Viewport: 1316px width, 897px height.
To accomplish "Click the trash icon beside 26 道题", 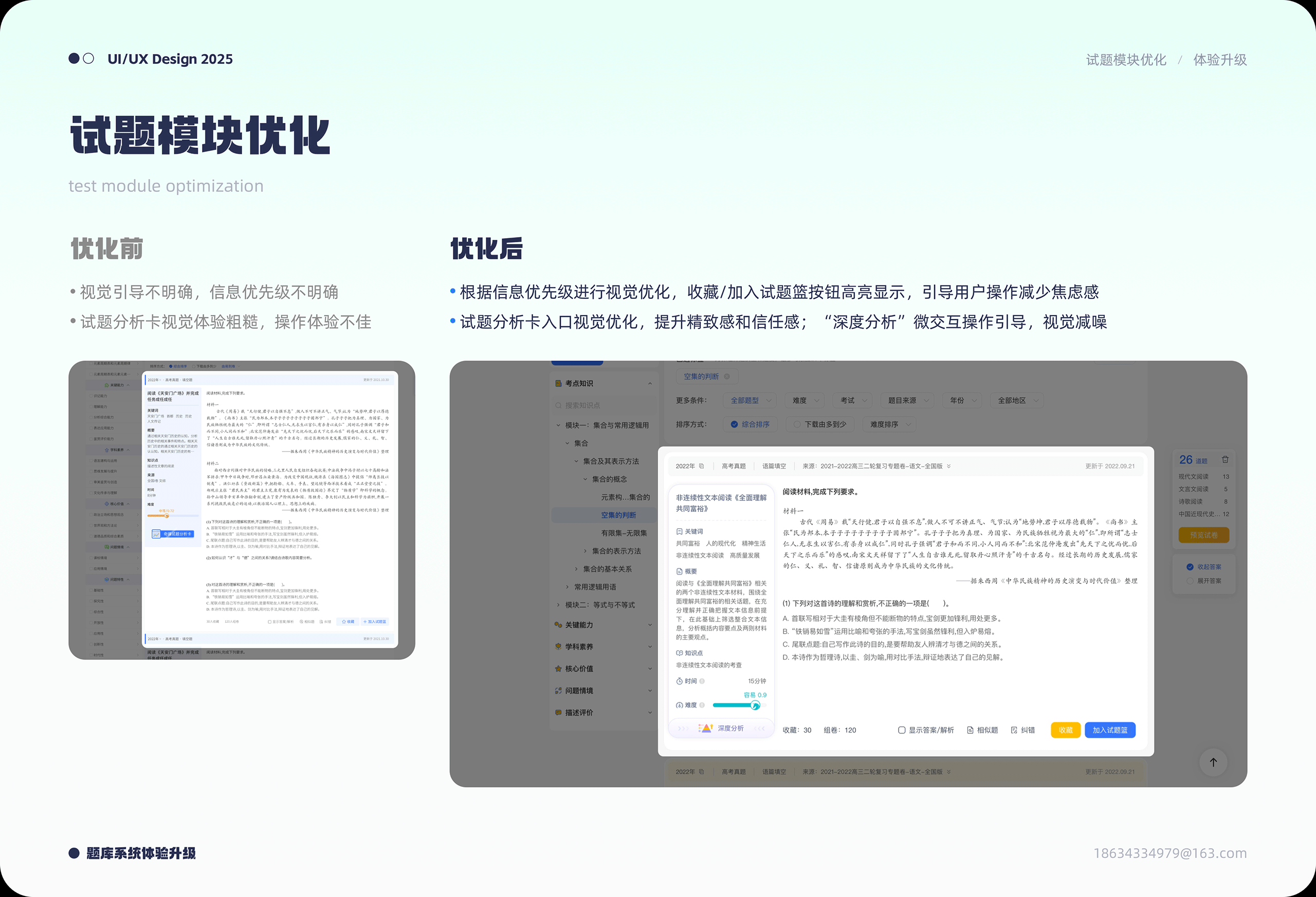I will [1226, 459].
